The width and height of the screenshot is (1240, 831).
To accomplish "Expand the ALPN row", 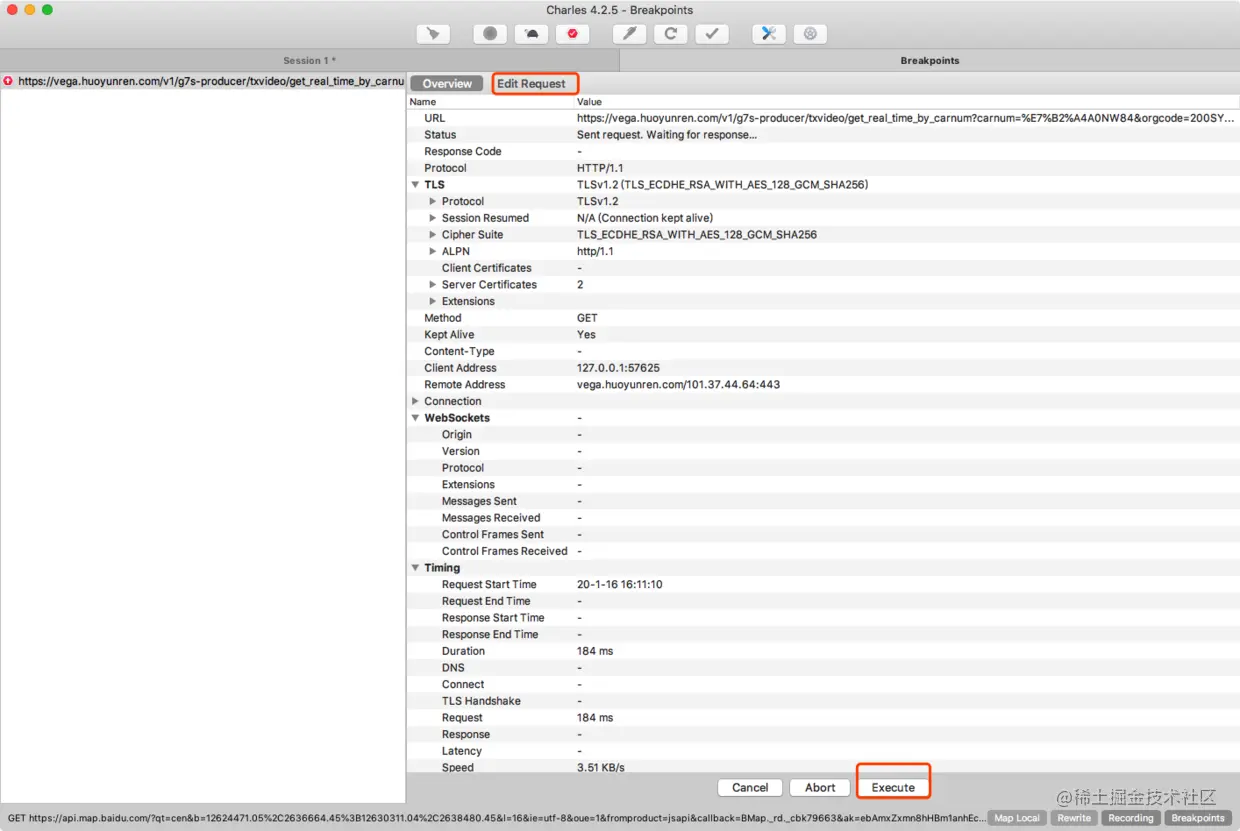I will coord(433,251).
